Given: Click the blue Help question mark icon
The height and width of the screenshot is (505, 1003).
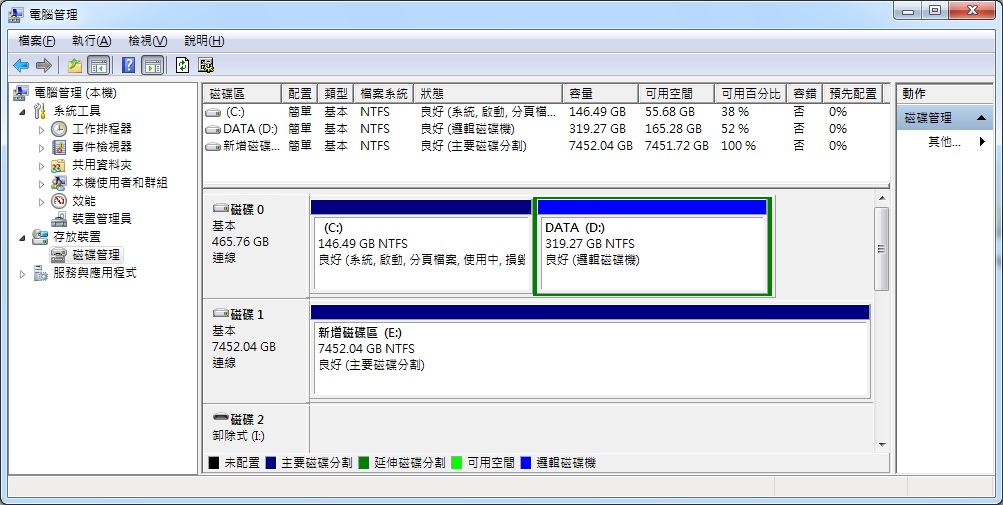Looking at the screenshot, I should (129, 65).
